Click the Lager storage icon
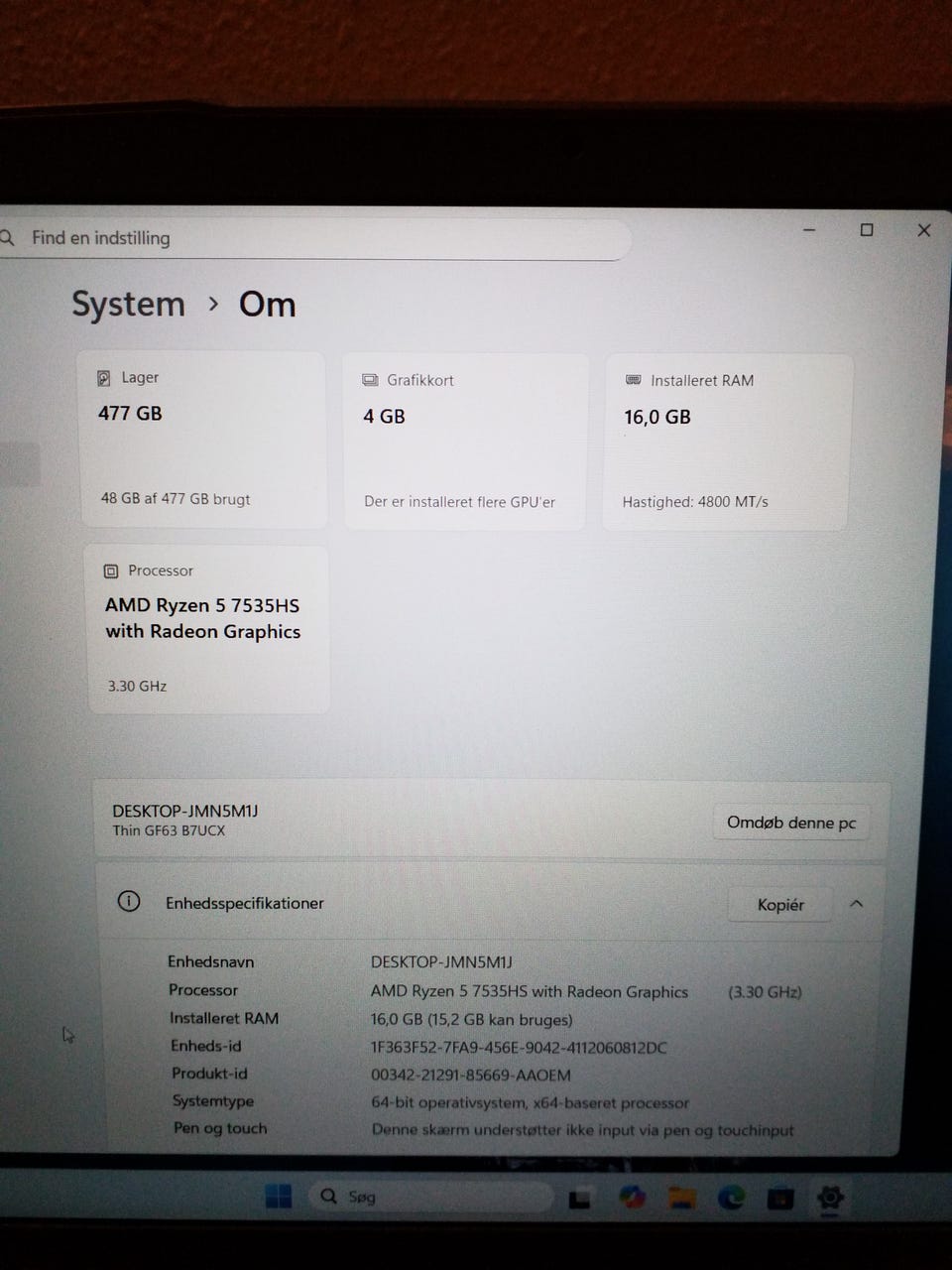Viewport: 952px width, 1270px height. 104,378
